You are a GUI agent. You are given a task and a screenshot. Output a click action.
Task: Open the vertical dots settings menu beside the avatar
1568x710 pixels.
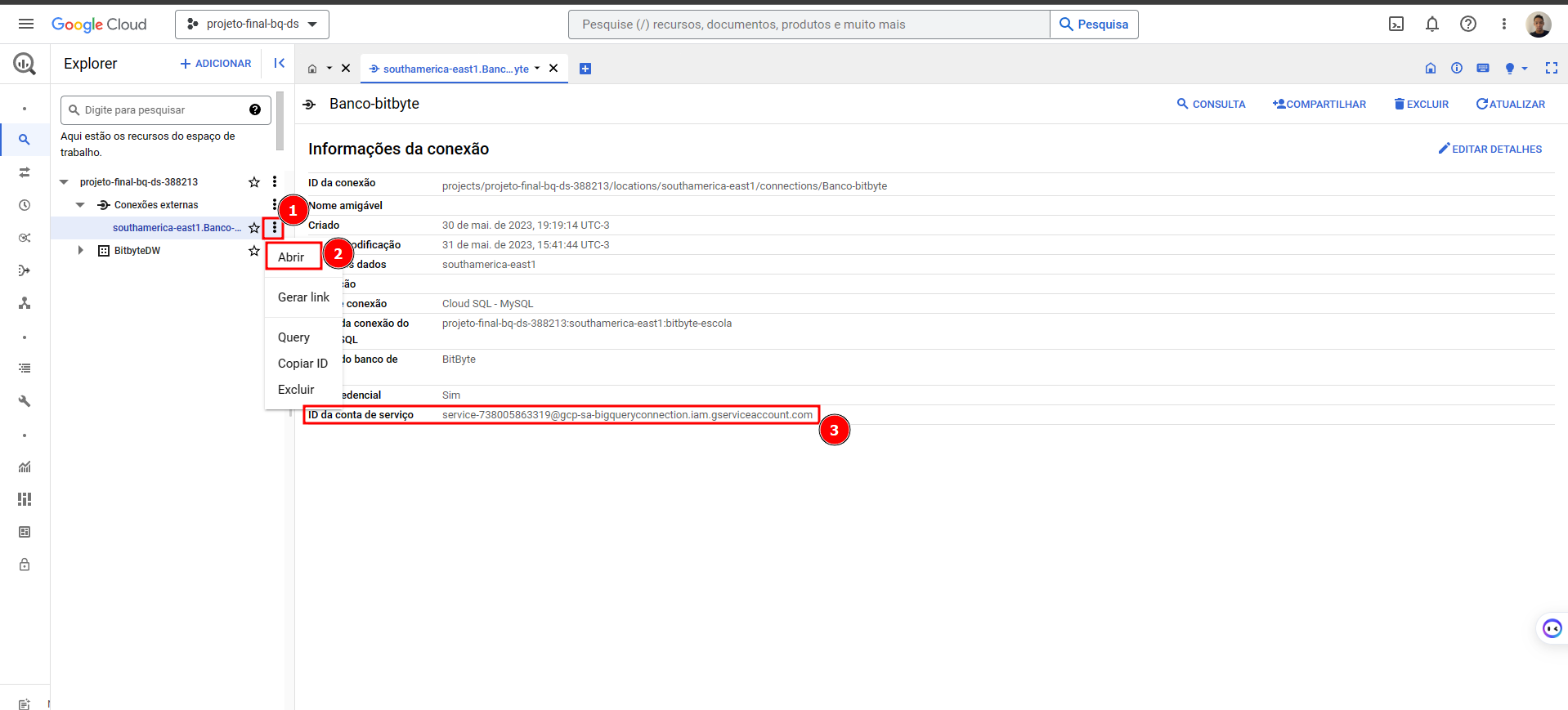(x=1503, y=24)
